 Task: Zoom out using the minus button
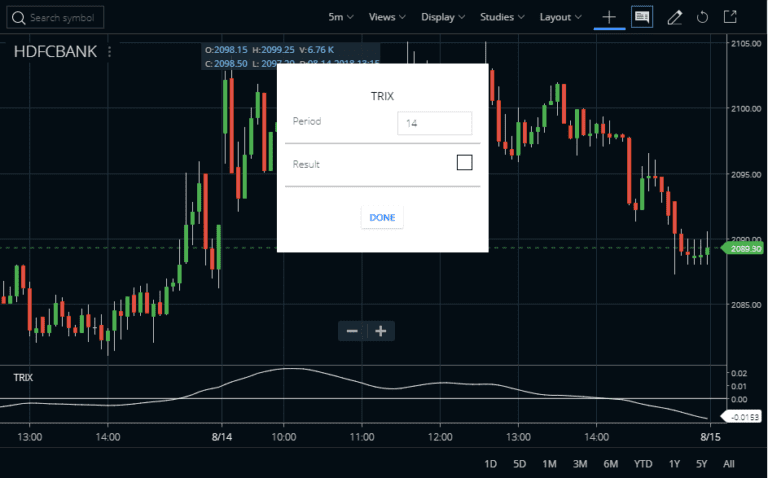[352, 331]
